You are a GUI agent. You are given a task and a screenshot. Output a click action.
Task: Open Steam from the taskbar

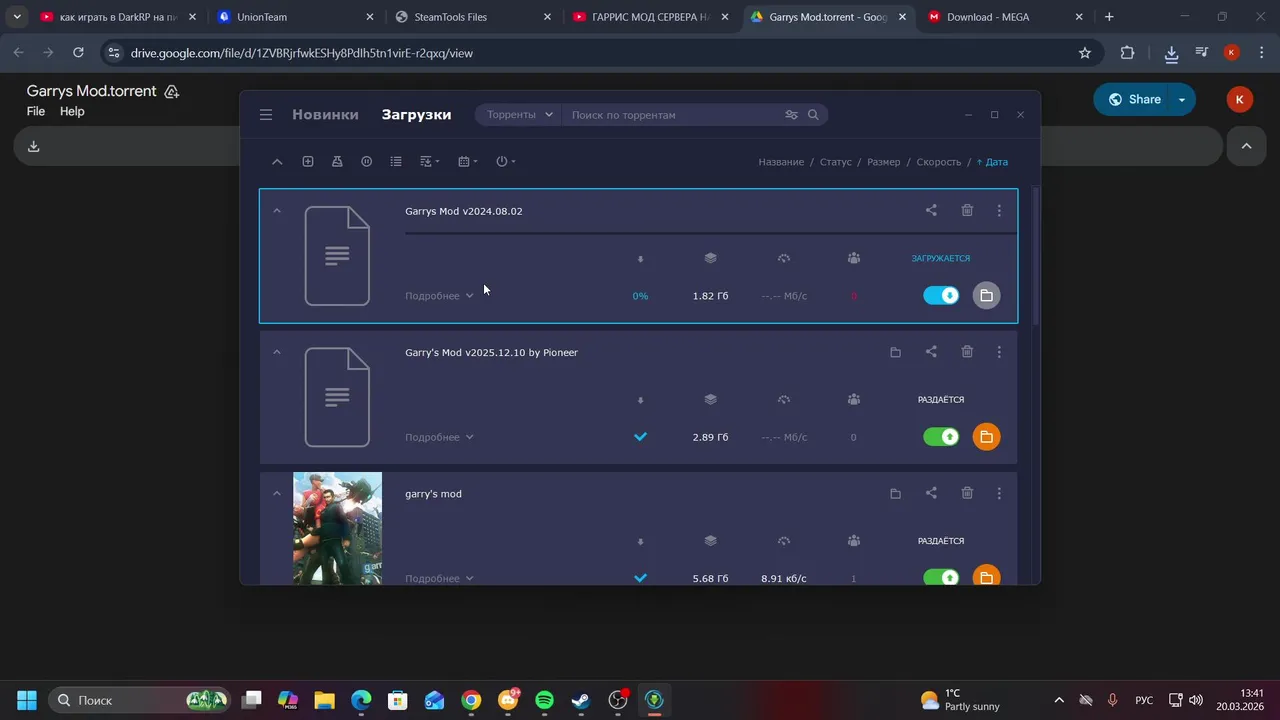pos(581,700)
